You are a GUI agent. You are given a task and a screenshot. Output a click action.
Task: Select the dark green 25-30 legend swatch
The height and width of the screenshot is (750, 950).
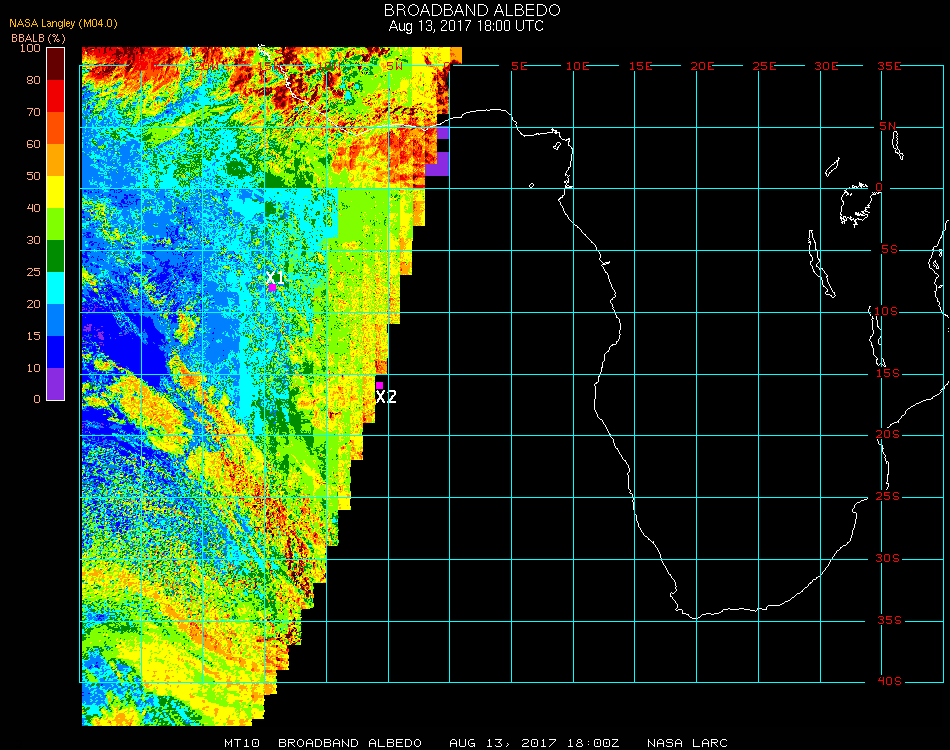pyautogui.click(x=56, y=255)
